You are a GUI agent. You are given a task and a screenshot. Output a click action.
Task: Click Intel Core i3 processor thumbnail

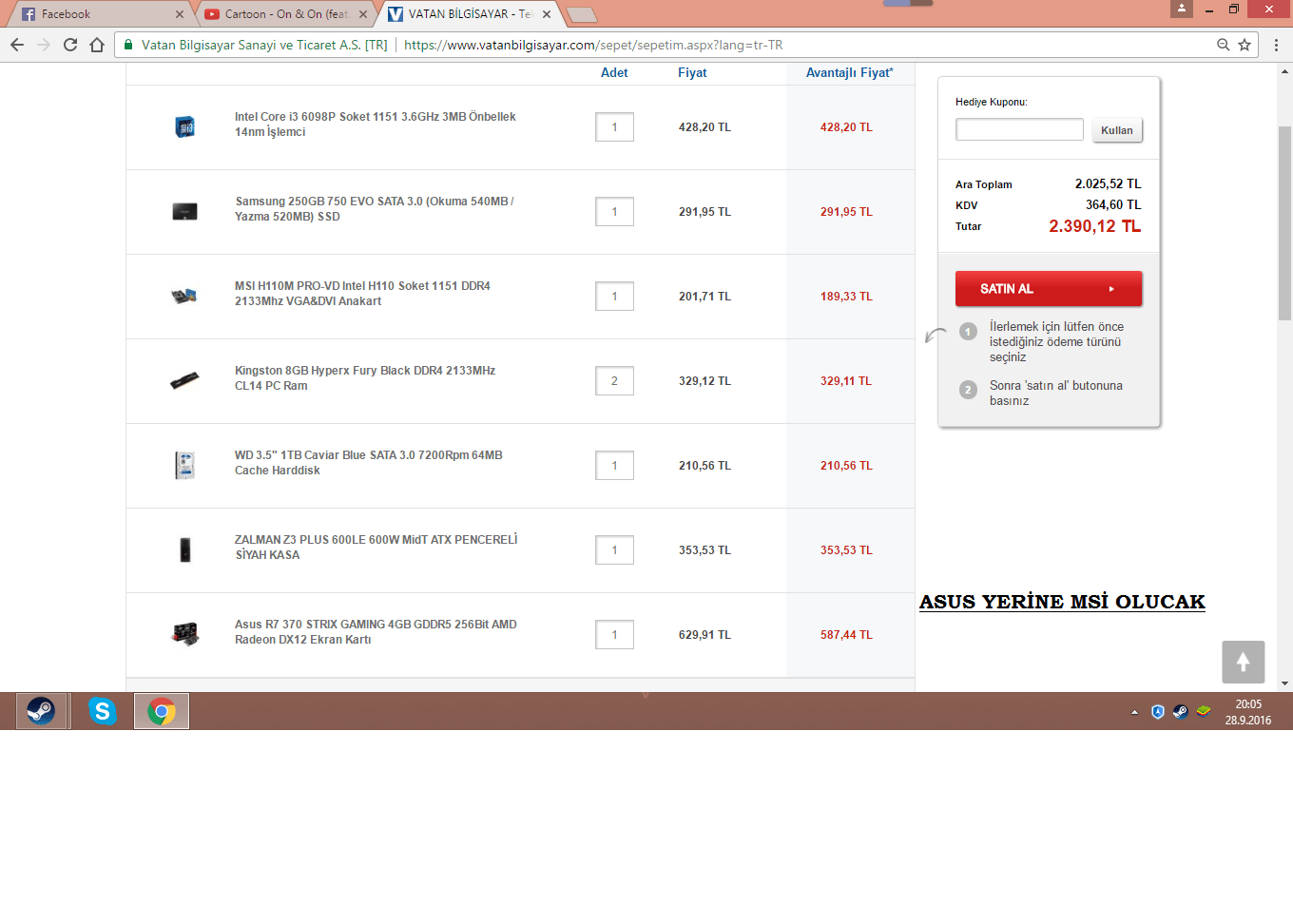[x=185, y=127]
